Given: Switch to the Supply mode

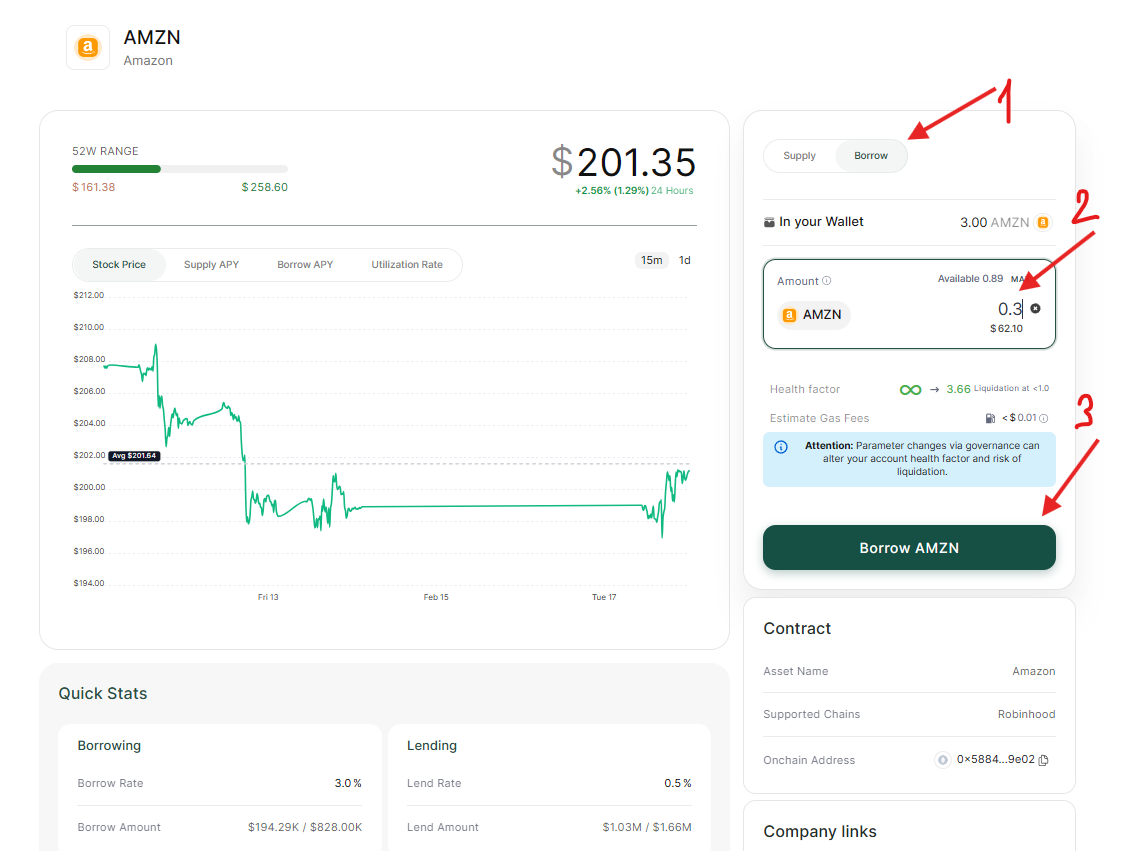Looking at the screenshot, I should pos(799,156).
